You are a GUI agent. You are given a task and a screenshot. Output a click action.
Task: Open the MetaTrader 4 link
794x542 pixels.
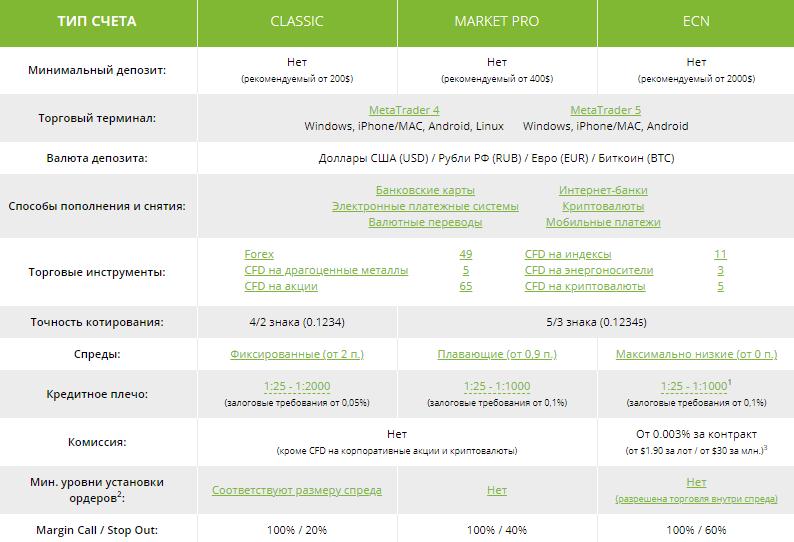[x=404, y=110]
